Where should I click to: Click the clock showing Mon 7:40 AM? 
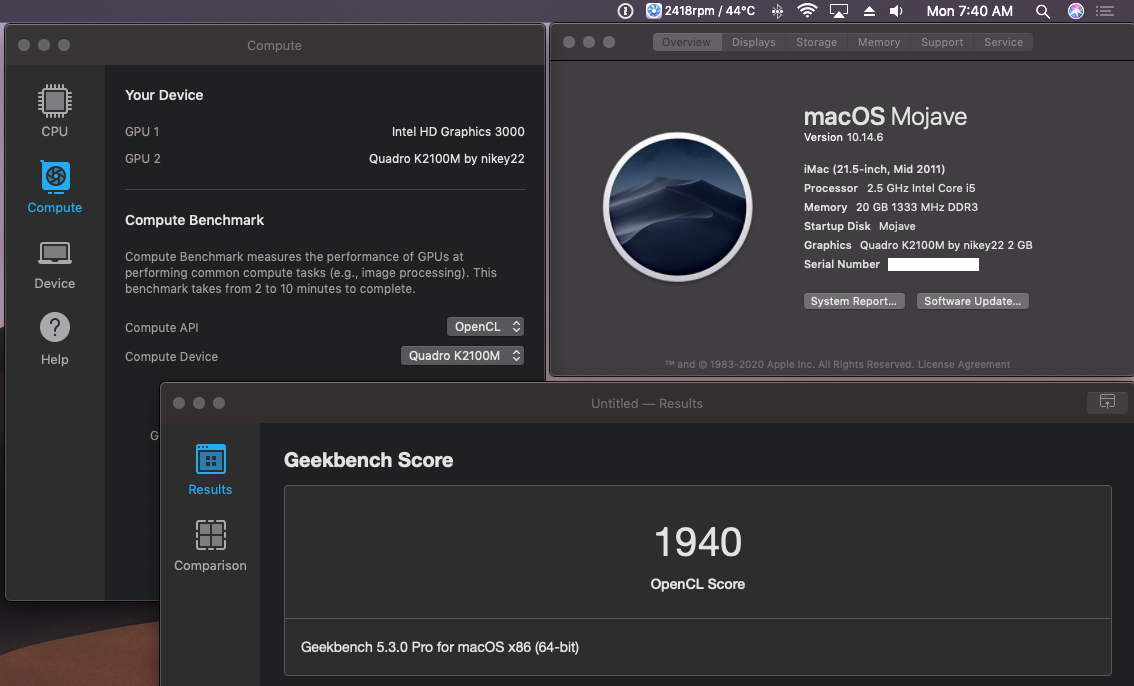pyautogui.click(x=969, y=11)
